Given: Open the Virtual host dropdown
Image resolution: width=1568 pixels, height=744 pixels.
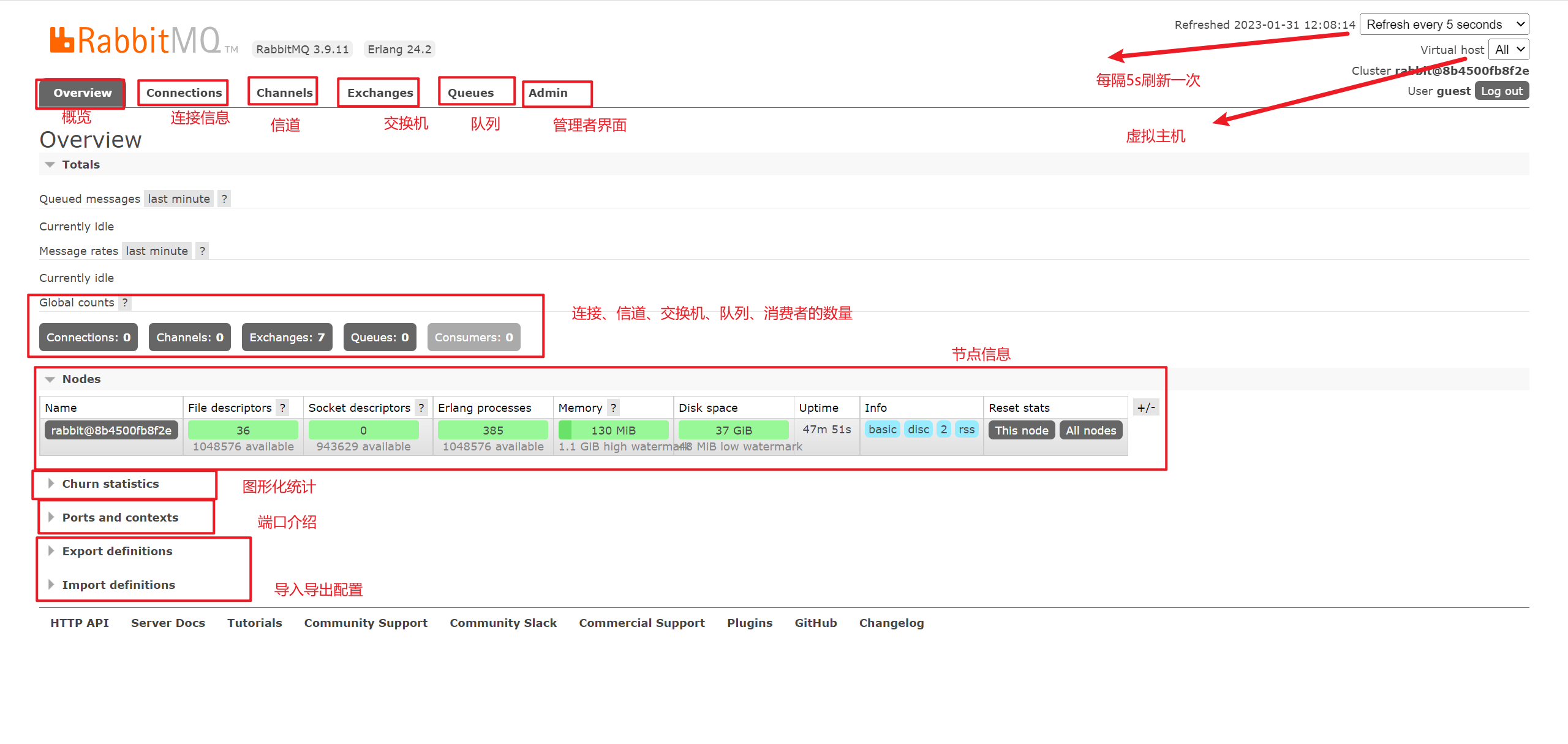Looking at the screenshot, I should 1508,50.
